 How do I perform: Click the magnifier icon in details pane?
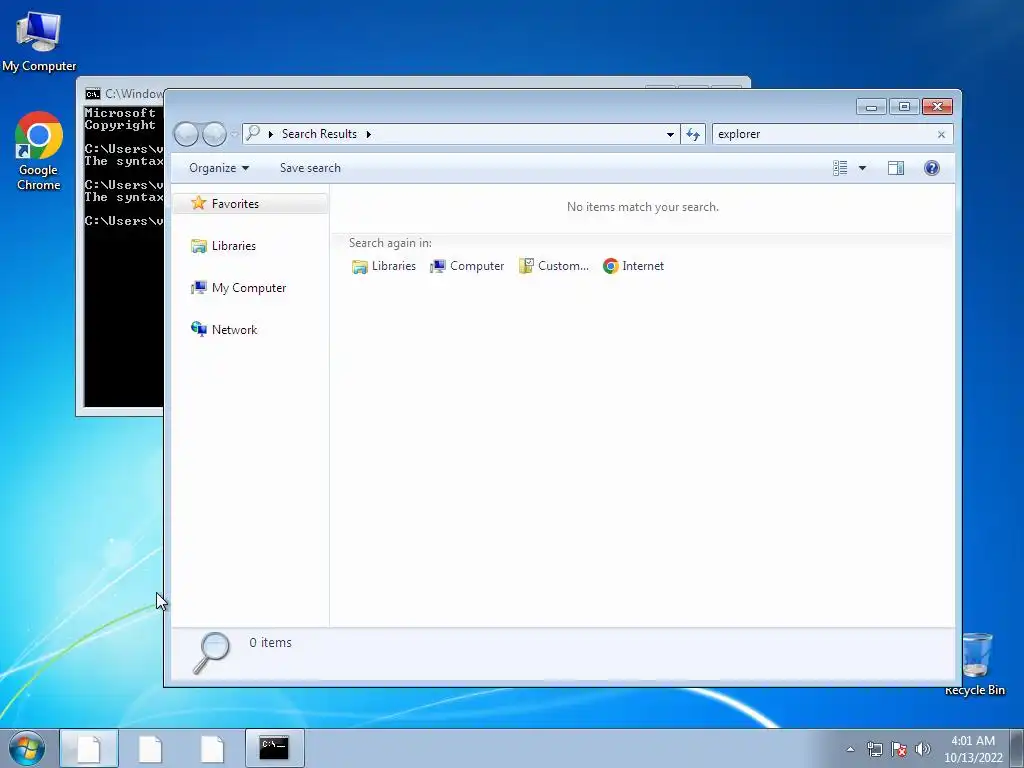[x=212, y=653]
